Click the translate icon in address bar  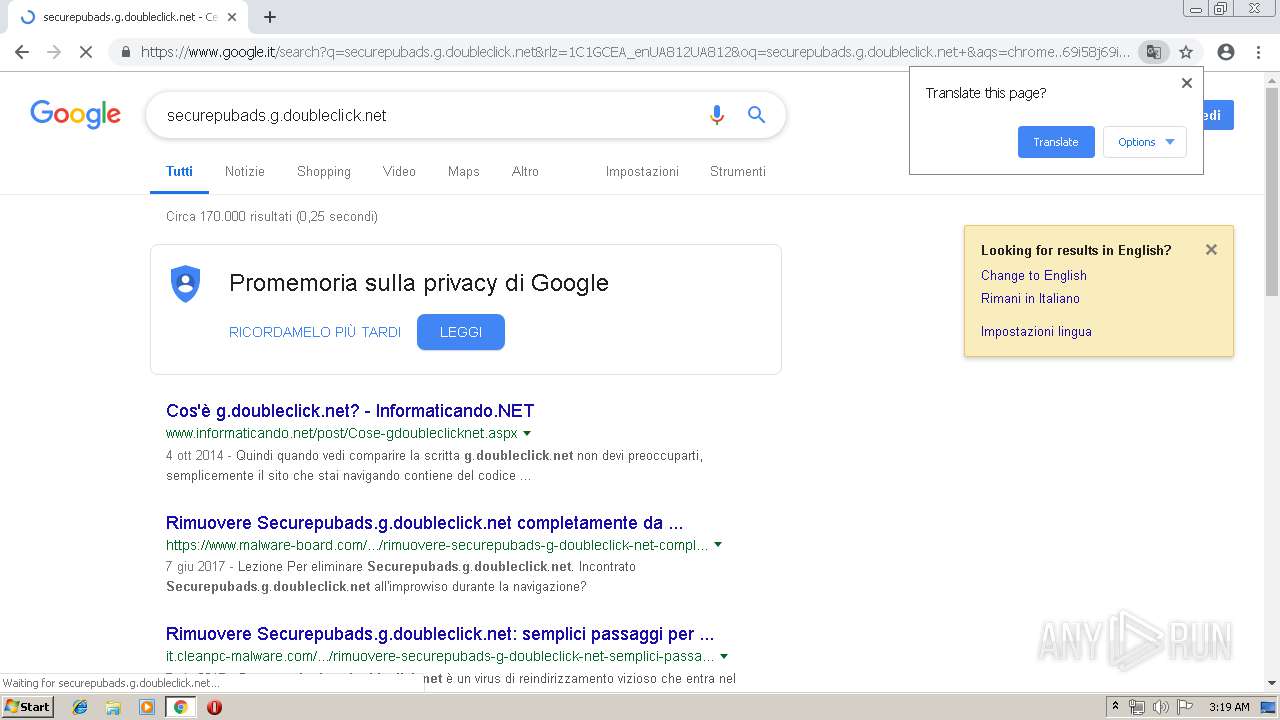pyautogui.click(x=1153, y=52)
